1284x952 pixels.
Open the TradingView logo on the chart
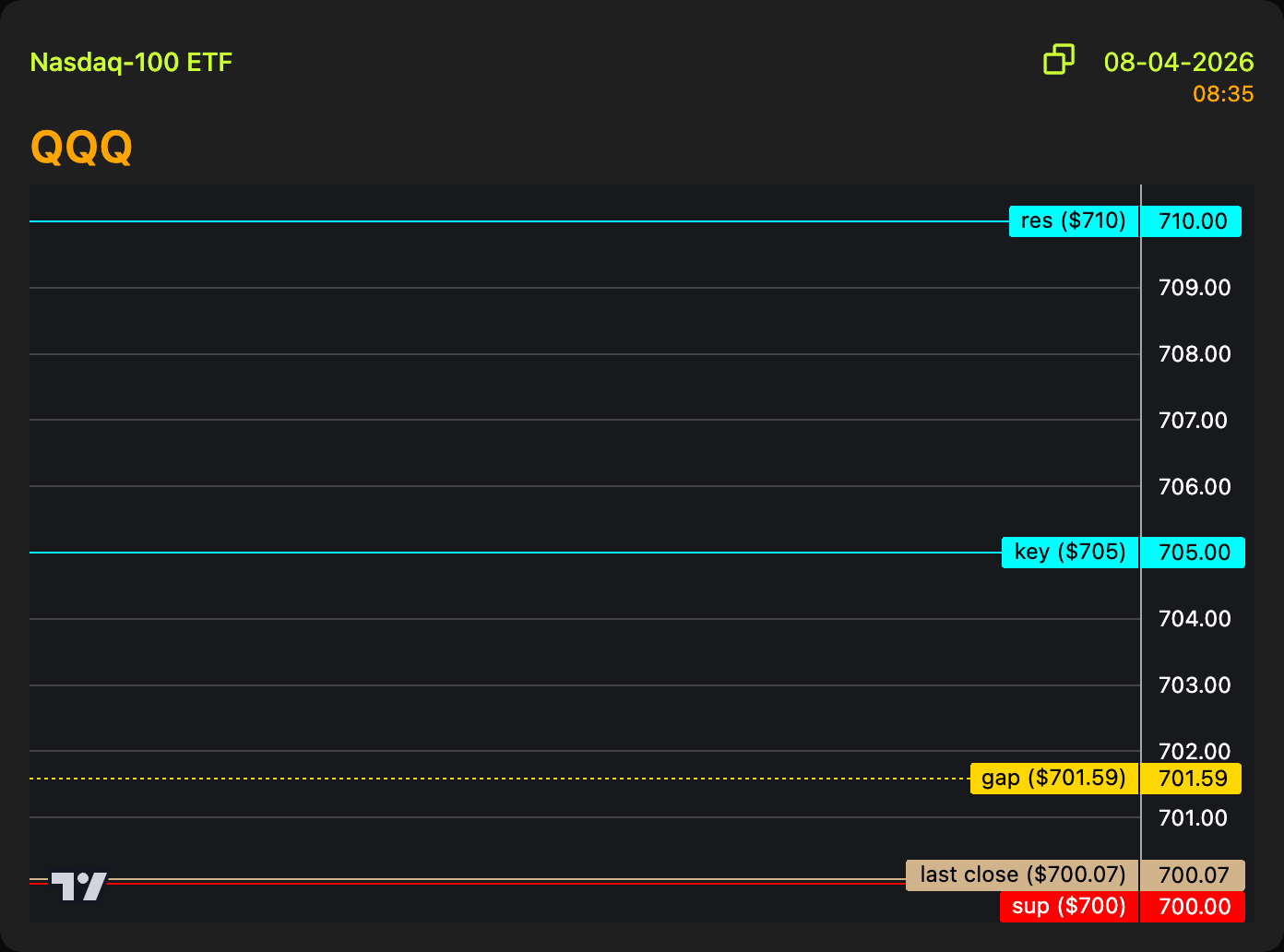79,886
